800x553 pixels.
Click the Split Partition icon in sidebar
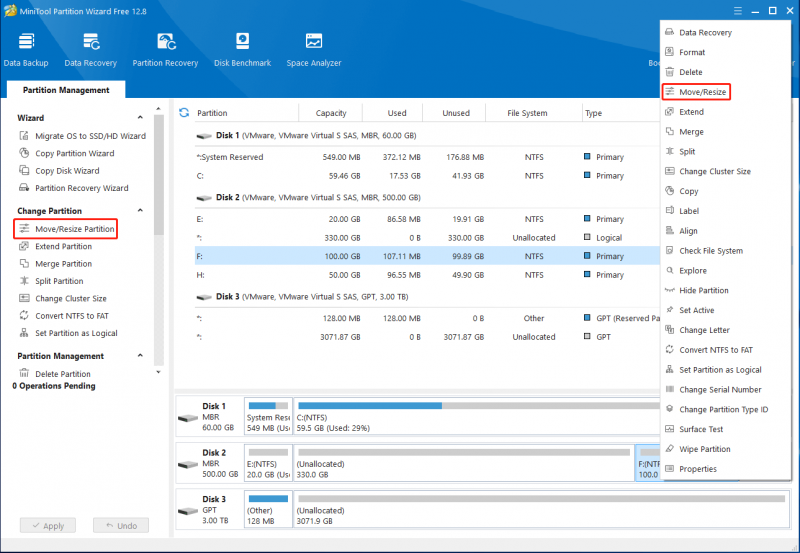tap(24, 281)
